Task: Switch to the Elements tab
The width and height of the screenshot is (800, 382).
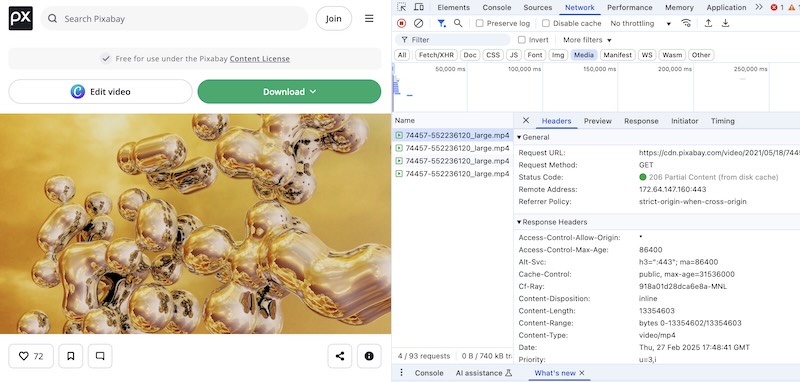Action: coord(454,7)
